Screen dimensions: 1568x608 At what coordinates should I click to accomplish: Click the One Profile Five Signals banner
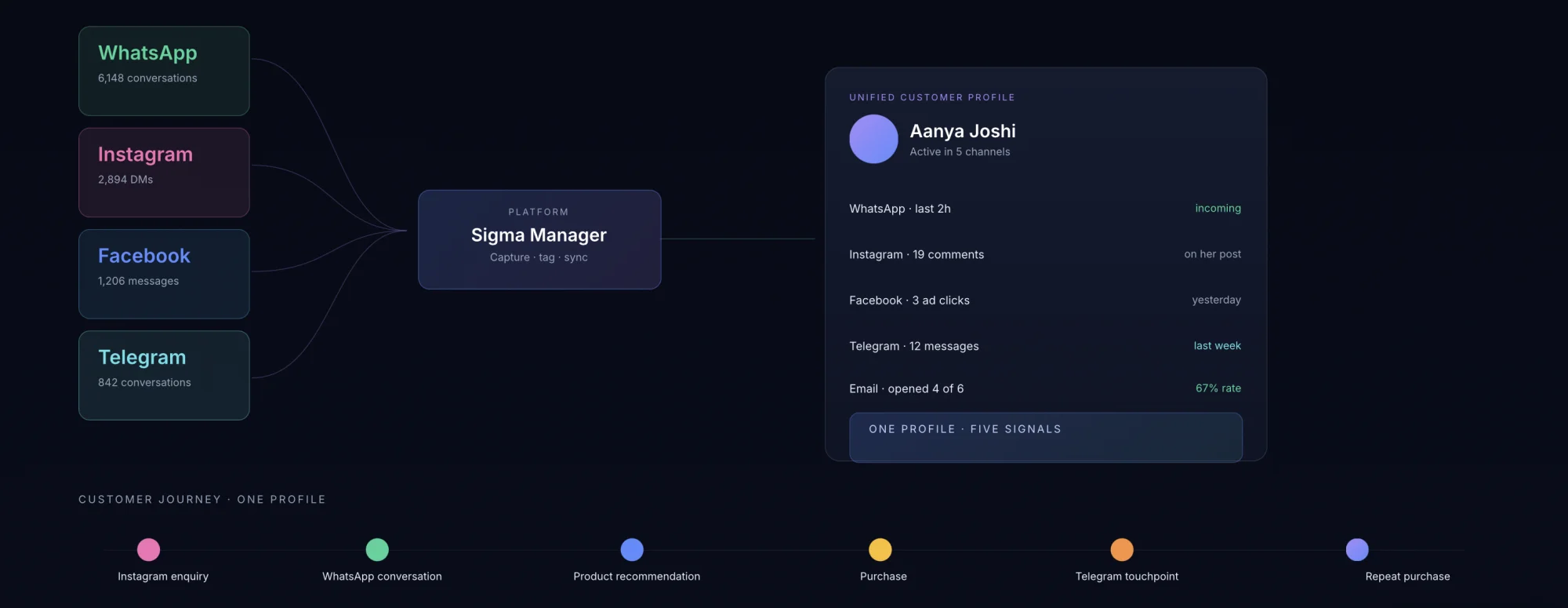[x=1046, y=437]
